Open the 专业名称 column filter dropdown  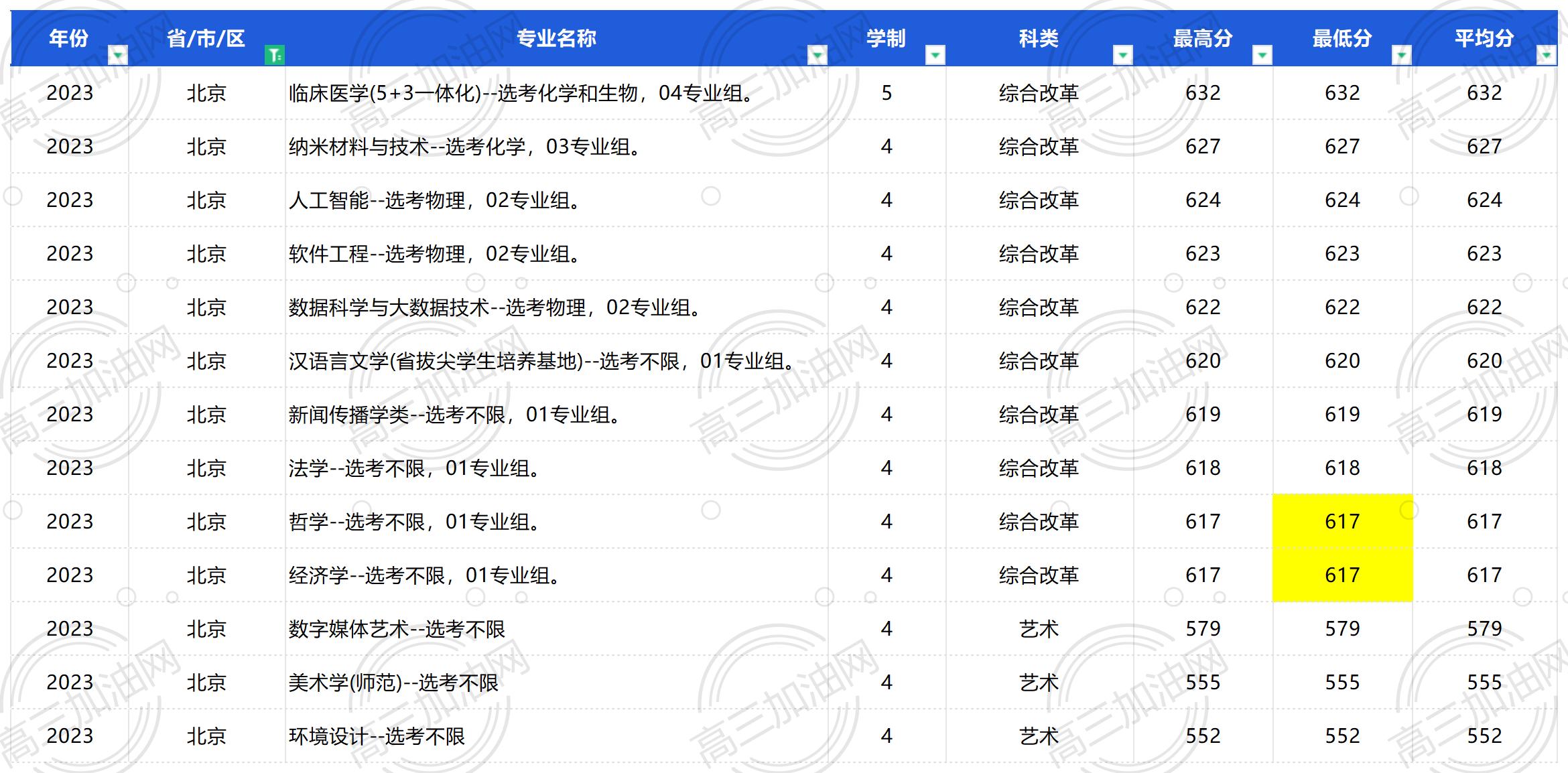click(x=818, y=55)
